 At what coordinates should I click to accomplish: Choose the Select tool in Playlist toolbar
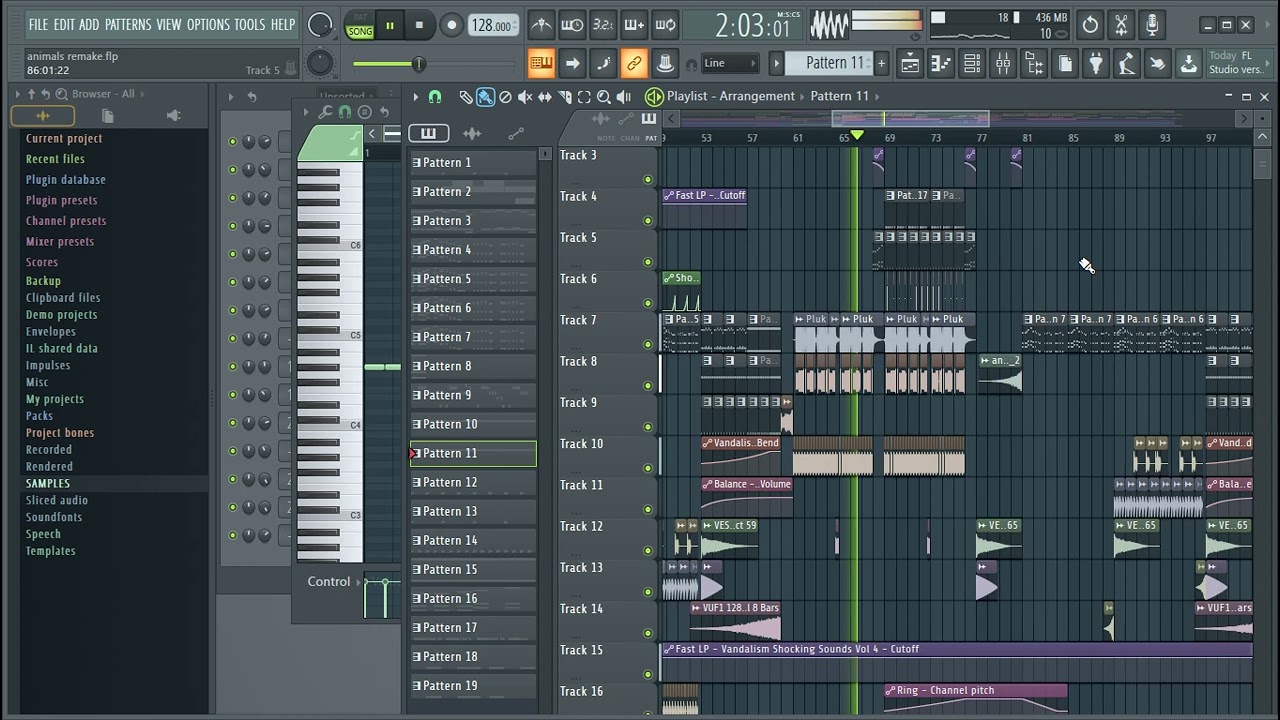584,97
